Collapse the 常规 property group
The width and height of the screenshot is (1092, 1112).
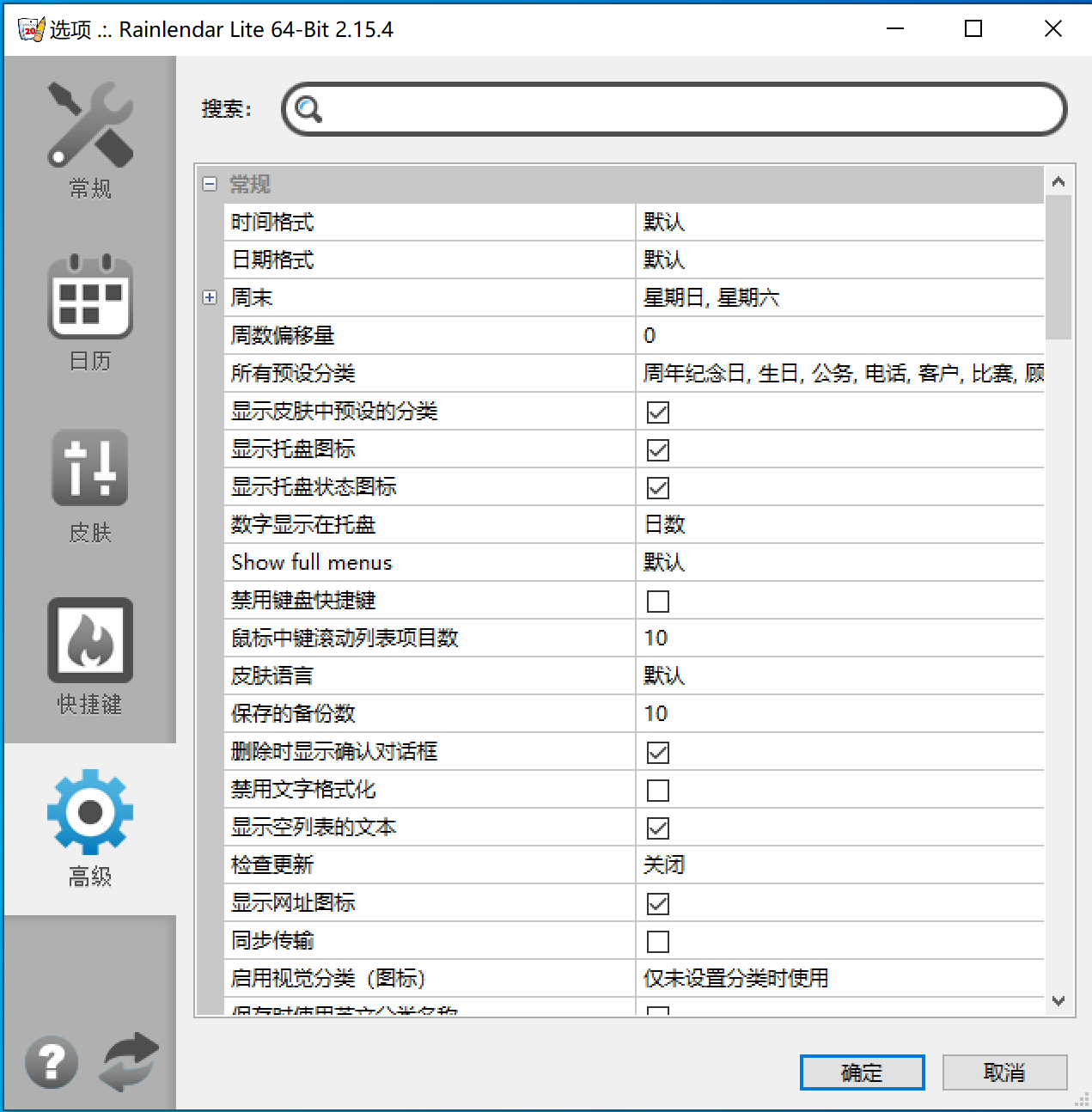tap(210, 184)
